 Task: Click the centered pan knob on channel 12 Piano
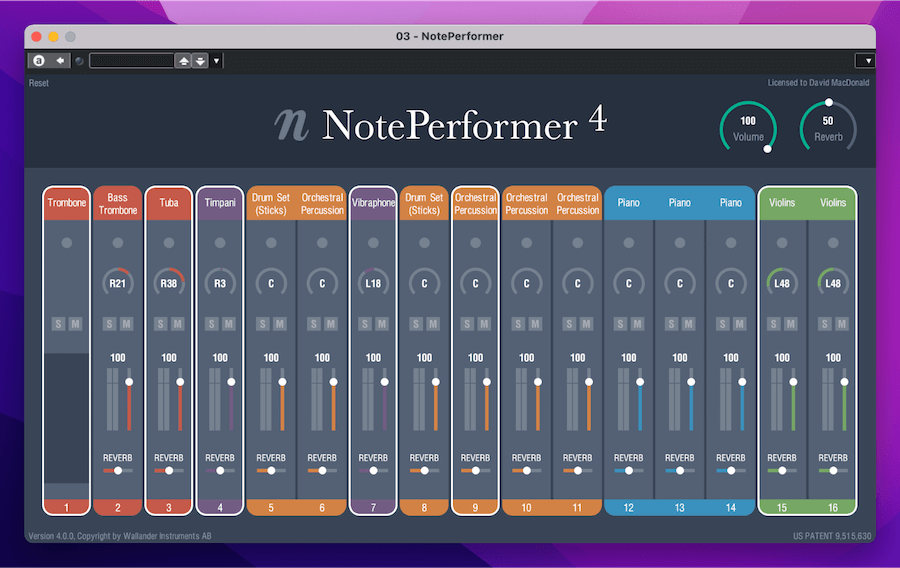pyautogui.click(x=629, y=283)
